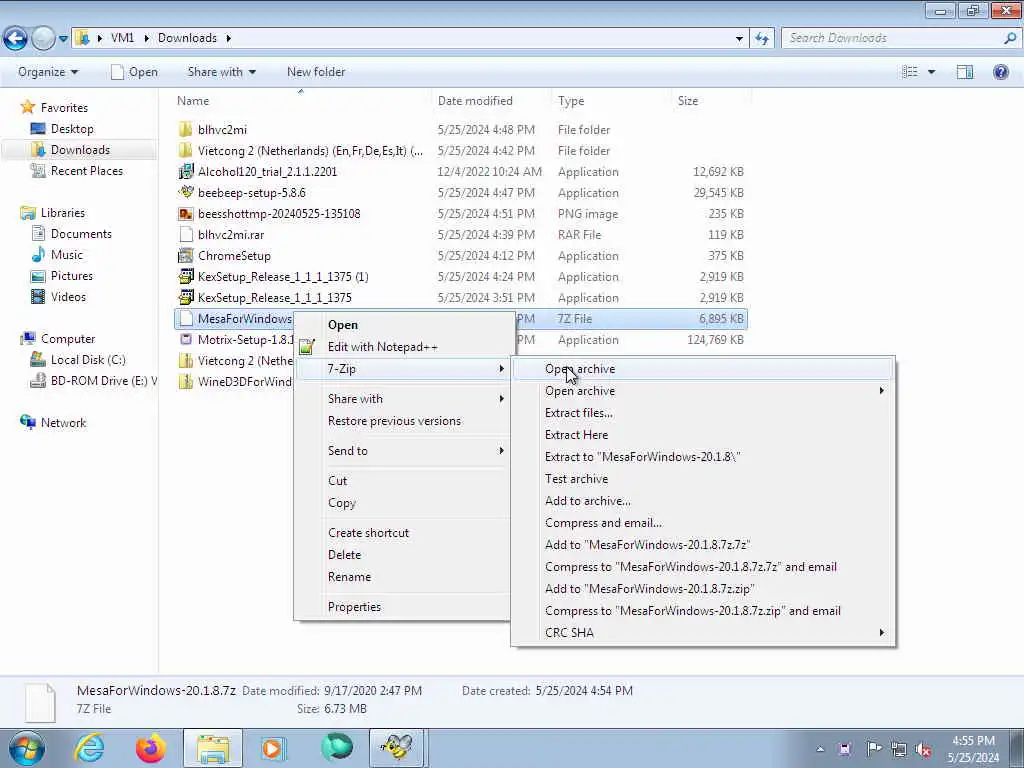Viewport: 1024px width, 768px height.
Task: Open the Start menu orb
Action: pos(26,748)
